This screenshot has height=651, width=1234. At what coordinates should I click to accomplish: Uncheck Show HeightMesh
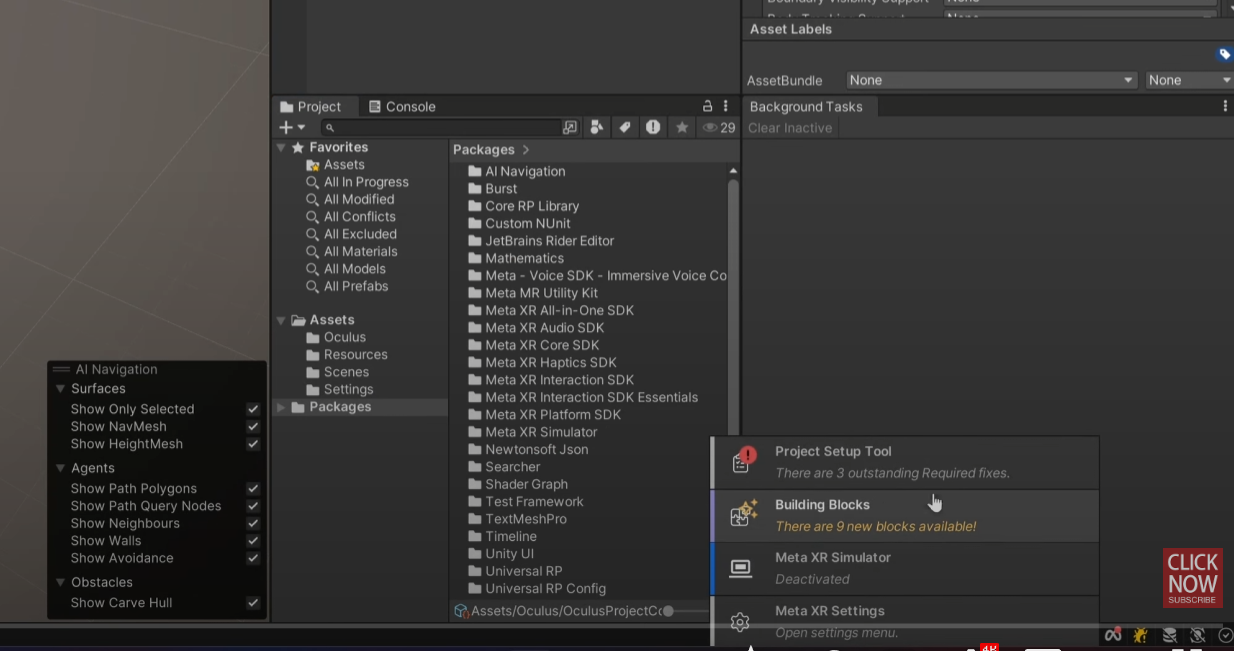[253, 444]
